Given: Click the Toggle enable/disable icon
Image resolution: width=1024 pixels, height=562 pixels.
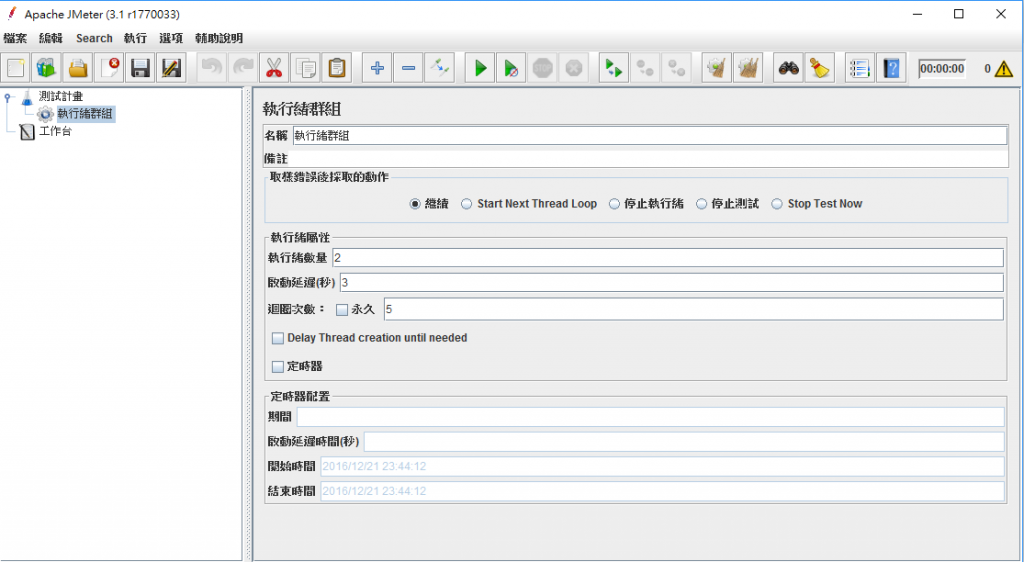Looking at the screenshot, I should pyautogui.click(x=440, y=68).
